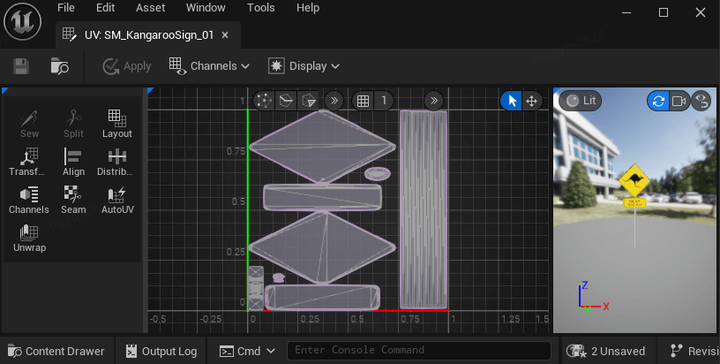720x364 pixels.
Task: Open the Channels tool in the side panel
Action: (x=29, y=200)
